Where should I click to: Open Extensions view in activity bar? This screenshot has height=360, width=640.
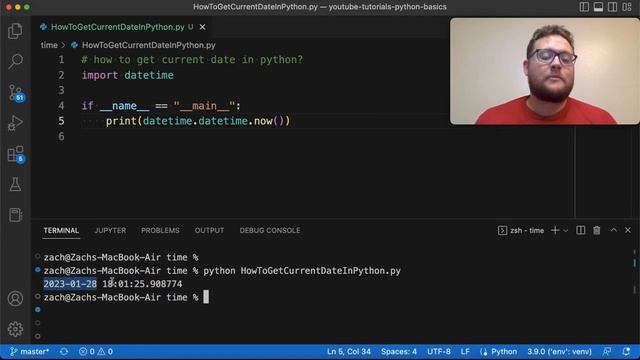pyautogui.click(x=16, y=154)
